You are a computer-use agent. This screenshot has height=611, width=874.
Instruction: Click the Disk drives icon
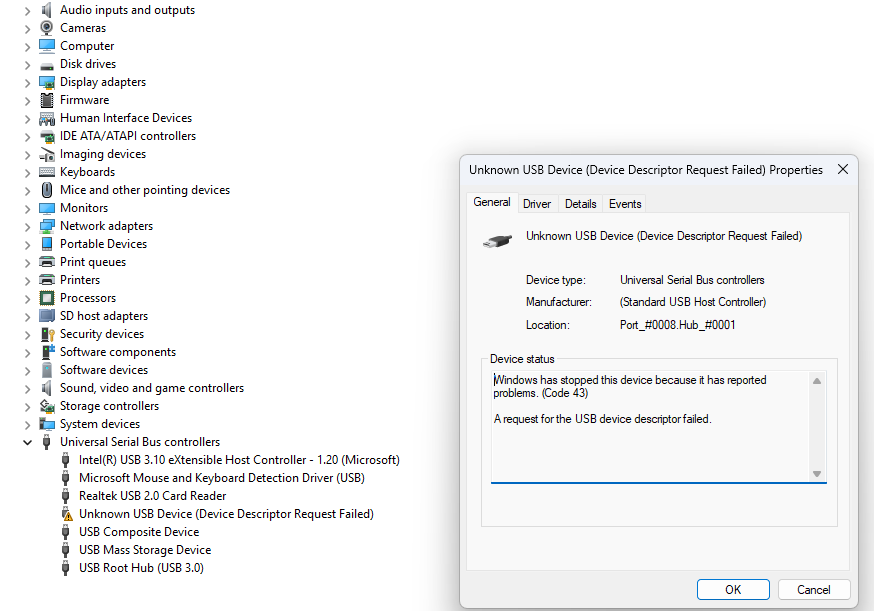click(47, 65)
